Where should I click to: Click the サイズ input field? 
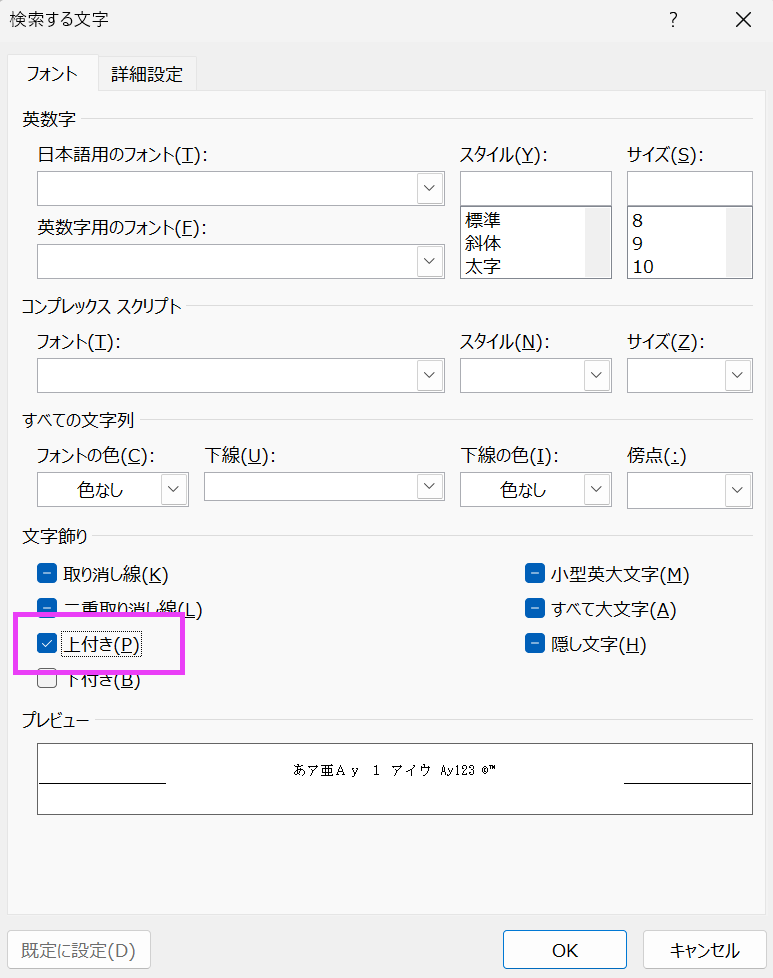coord(689,188)
